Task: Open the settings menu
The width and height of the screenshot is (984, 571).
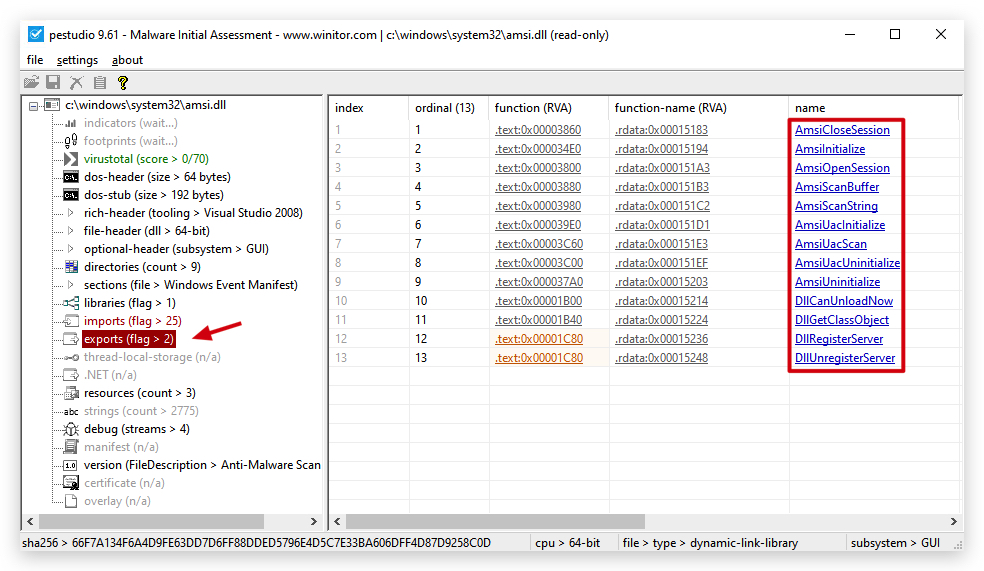Action: coord(77,60)
